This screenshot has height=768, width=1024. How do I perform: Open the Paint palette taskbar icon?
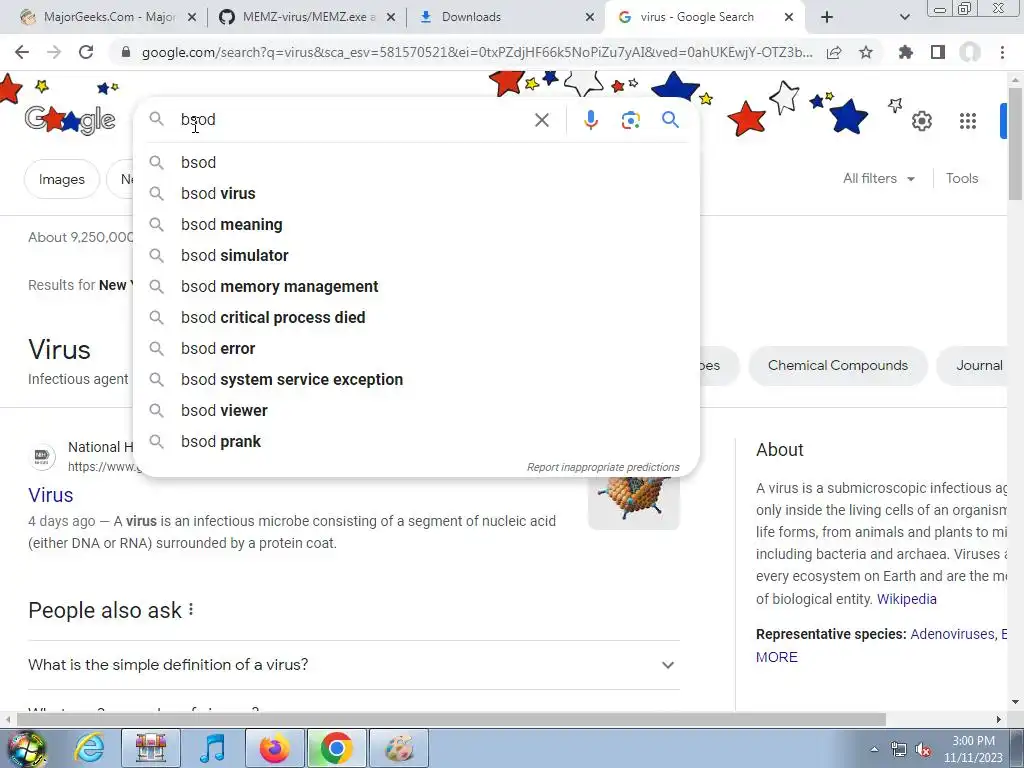(x=399, y=748)
